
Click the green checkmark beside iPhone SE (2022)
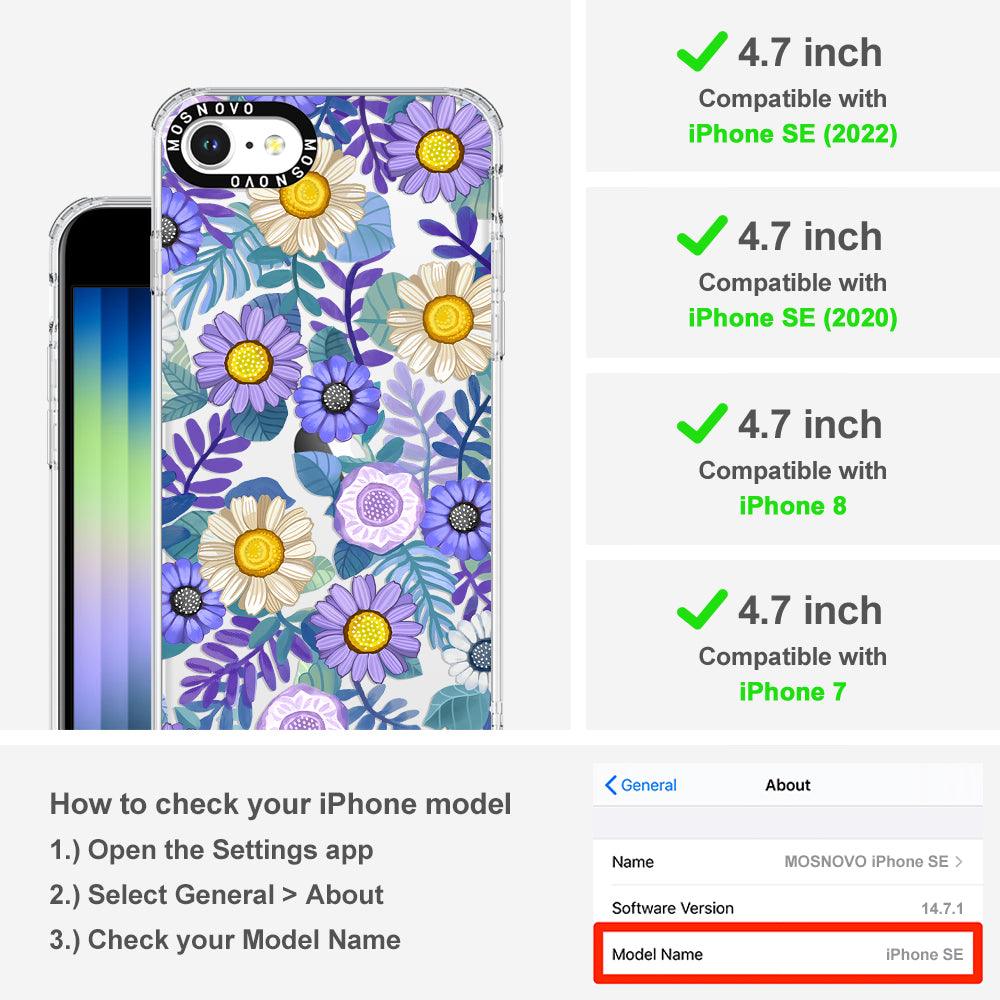702,51
